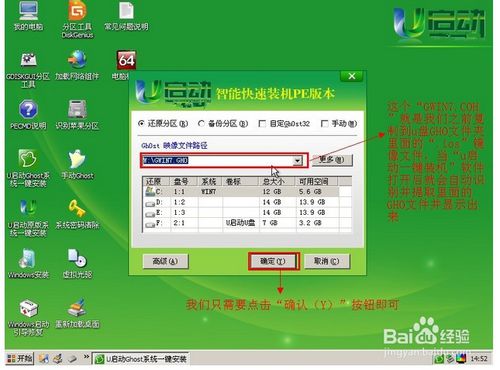
Task: Open the 虚拟光驱 desktop icon
Action: click(x=77, y=263)
